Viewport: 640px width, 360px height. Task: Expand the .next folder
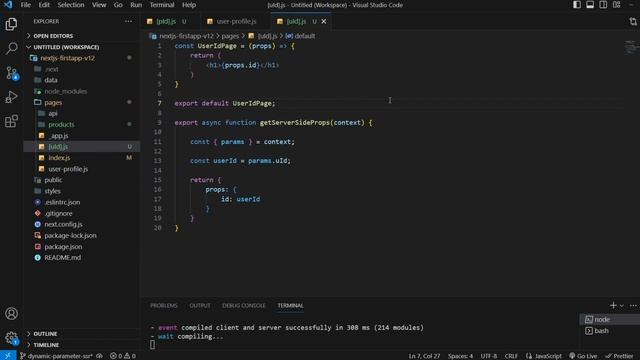(82, 69)
